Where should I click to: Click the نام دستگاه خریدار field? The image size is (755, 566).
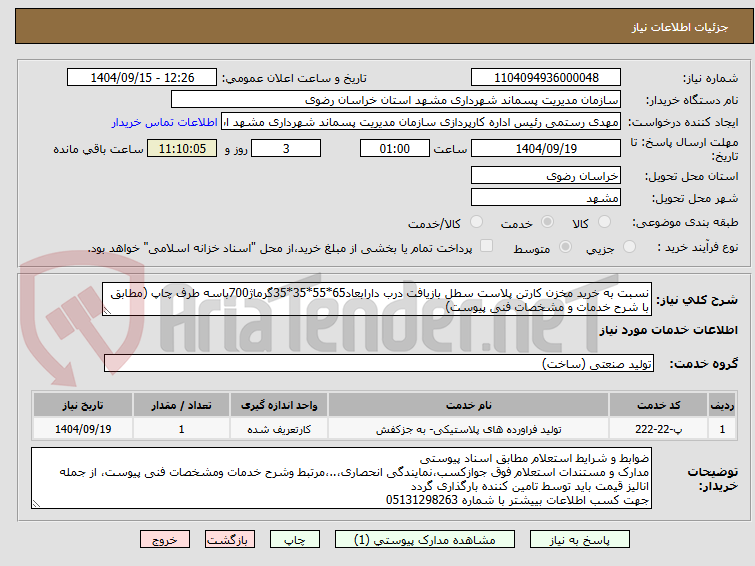pyautogui.click(x=396, y=100)
